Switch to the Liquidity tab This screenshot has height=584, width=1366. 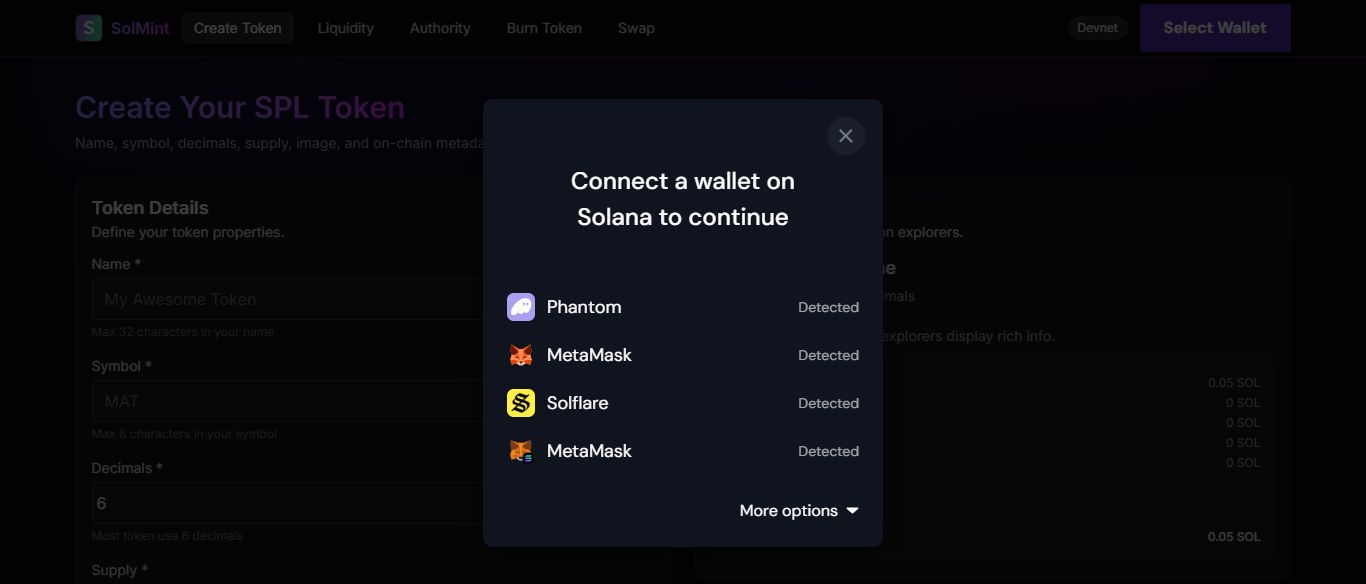tap(346, 28)
